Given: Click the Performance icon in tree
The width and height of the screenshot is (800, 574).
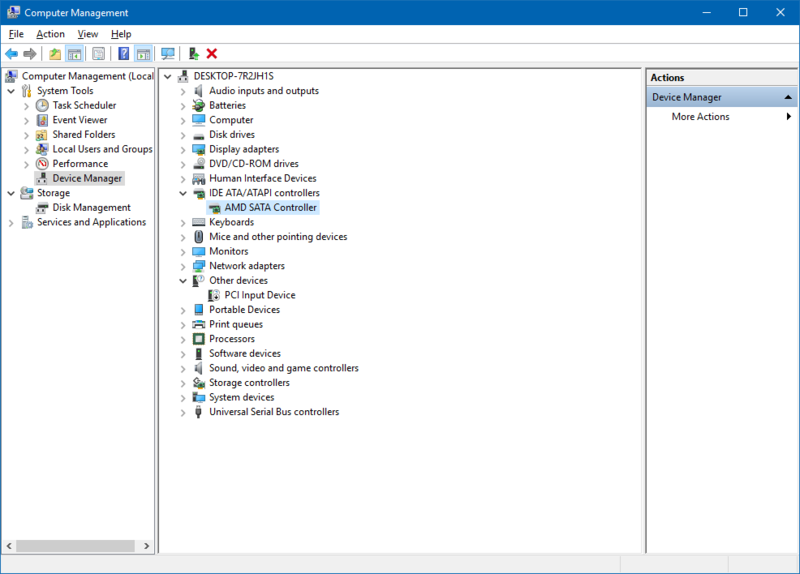Looking at the screenshot, I should (x=42, y=164).
